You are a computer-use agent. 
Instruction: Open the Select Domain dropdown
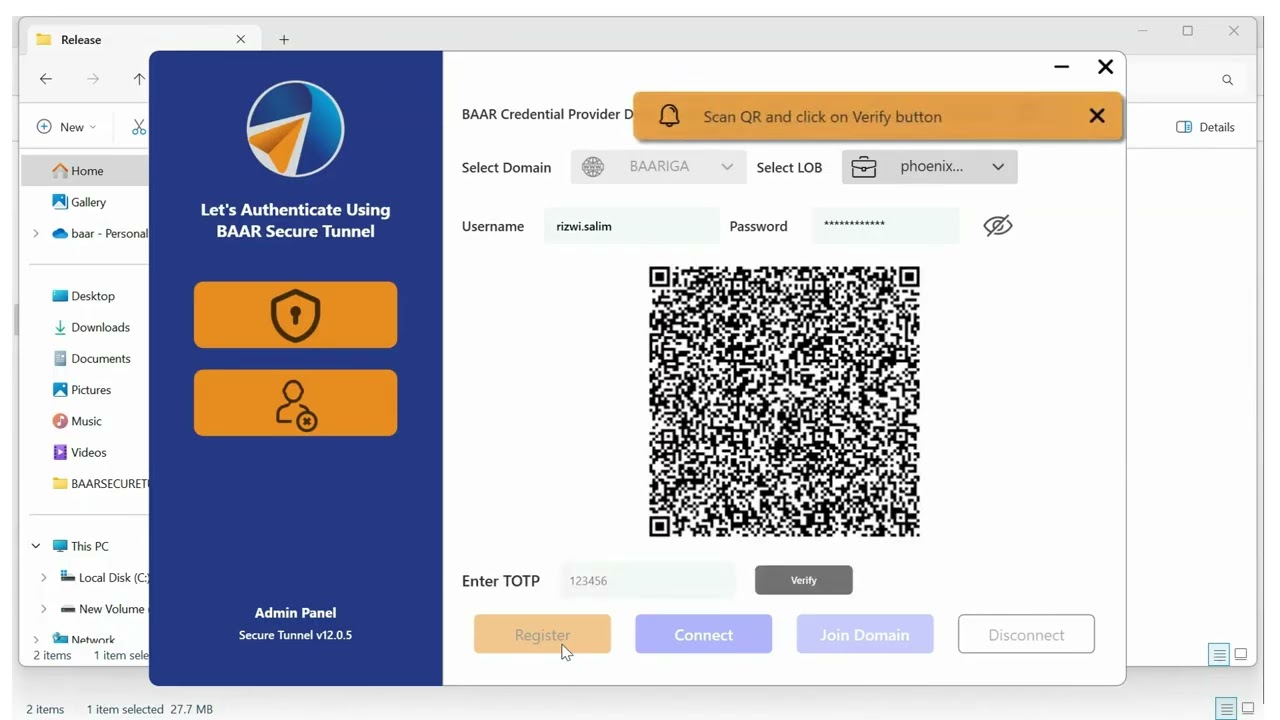tap(658, 167)
